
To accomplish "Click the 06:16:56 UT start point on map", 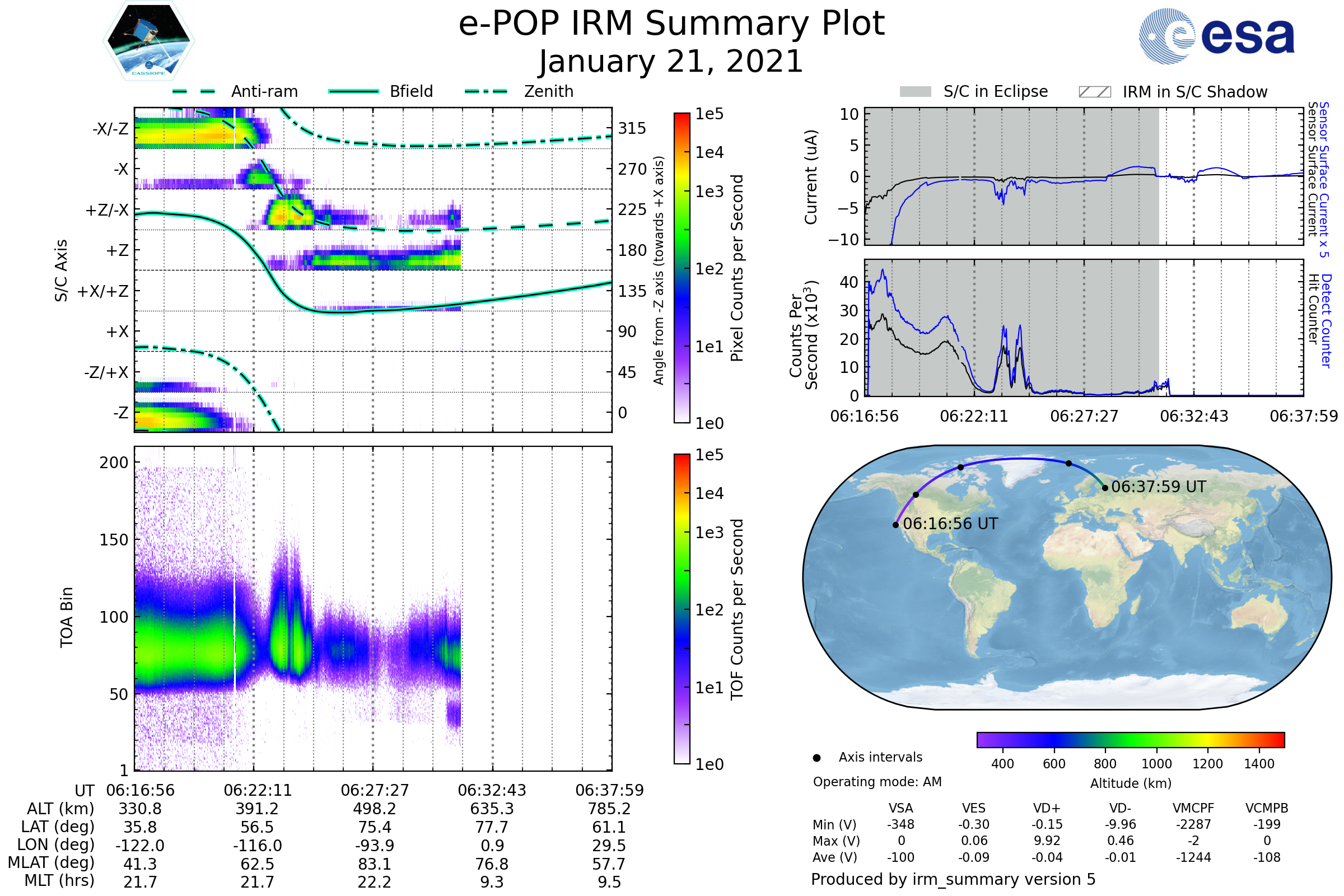I will [x=895, y=525].
